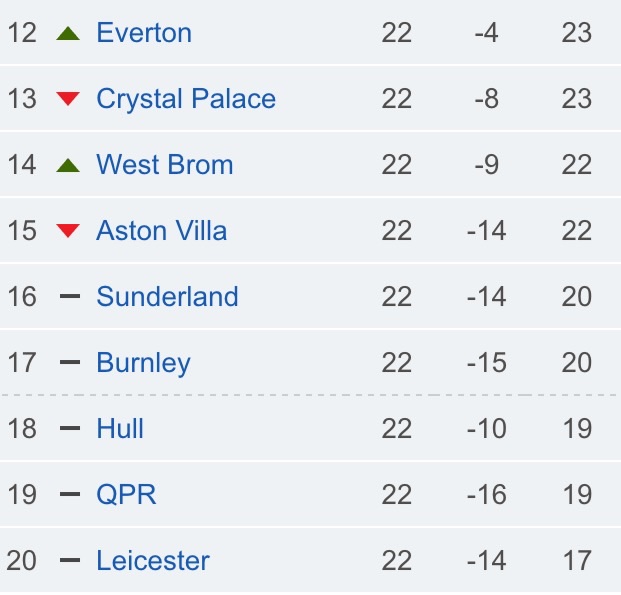Select the West Brom link

tap(164, 164)
